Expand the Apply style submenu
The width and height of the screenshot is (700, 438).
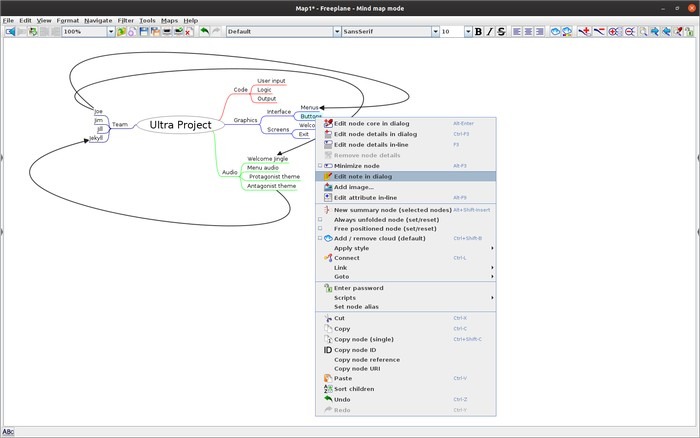[405, 248]
